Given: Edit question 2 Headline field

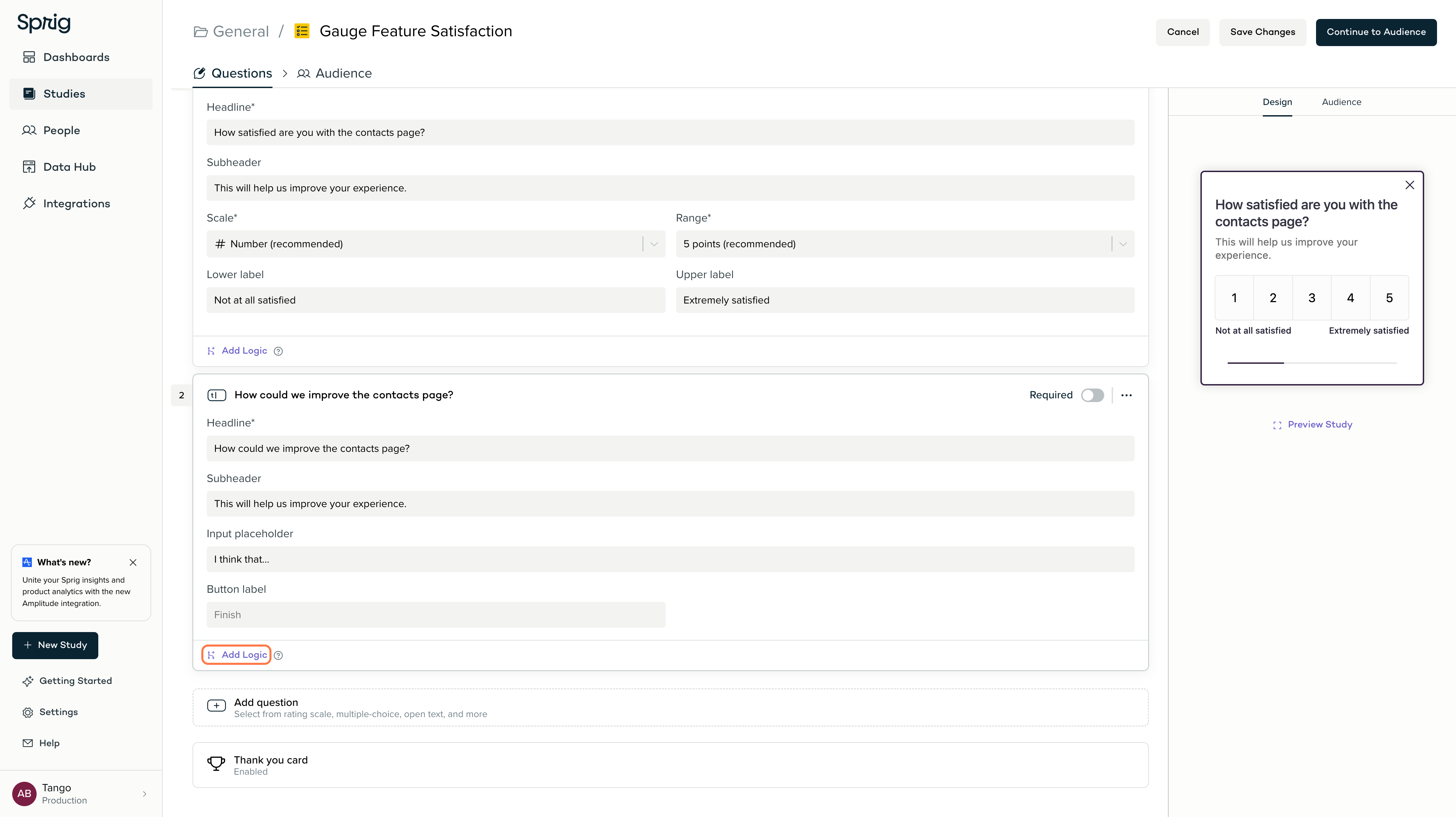Looking at the screenshot, I should coord(670,448).
